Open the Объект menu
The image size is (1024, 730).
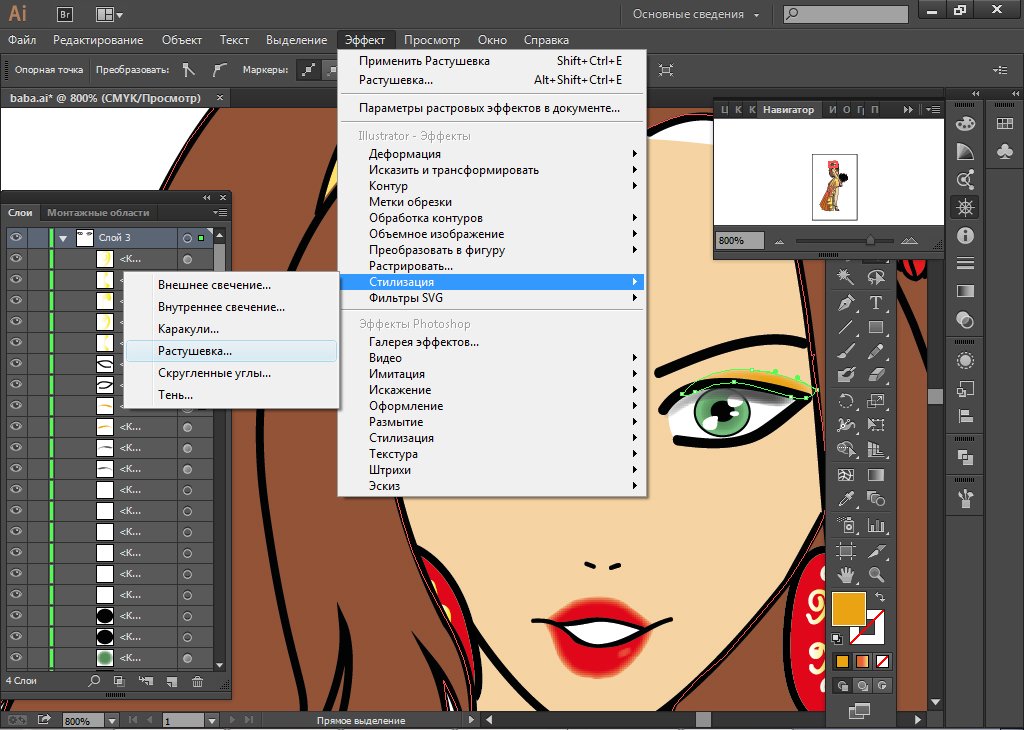pyautogui.click(x=182, y=40)
